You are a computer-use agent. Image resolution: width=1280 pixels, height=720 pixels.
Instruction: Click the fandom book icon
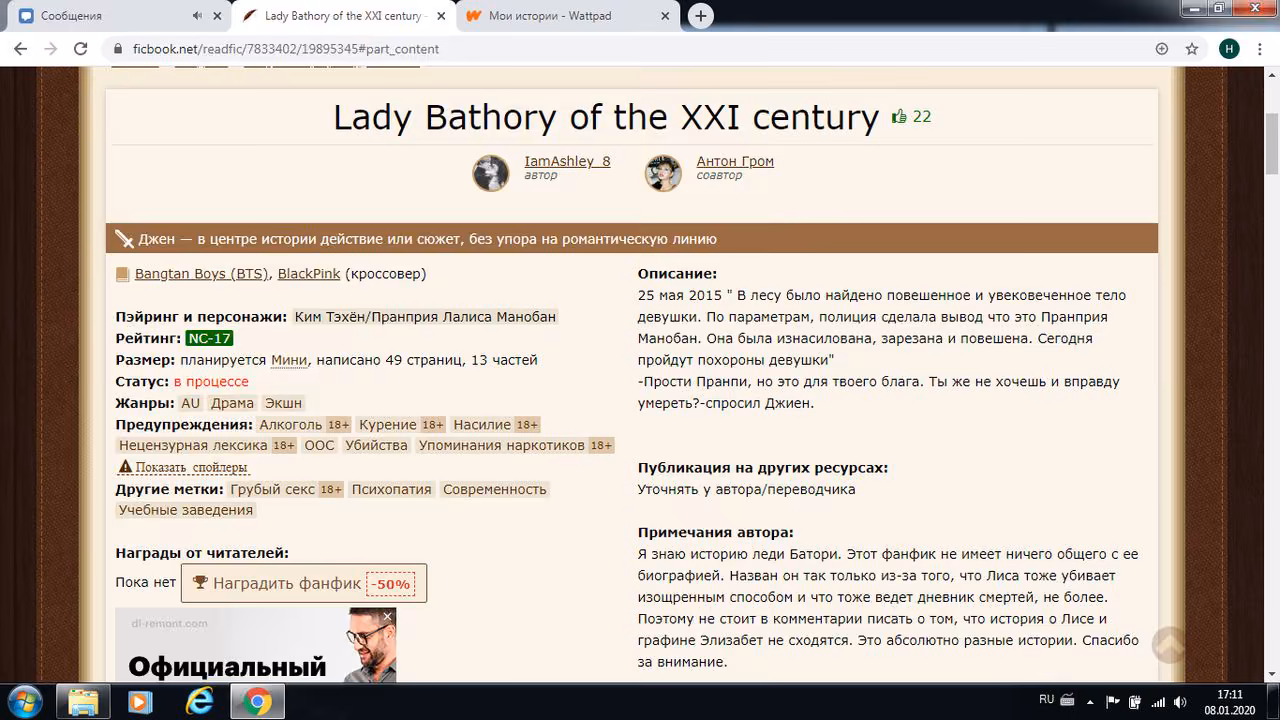122,274
